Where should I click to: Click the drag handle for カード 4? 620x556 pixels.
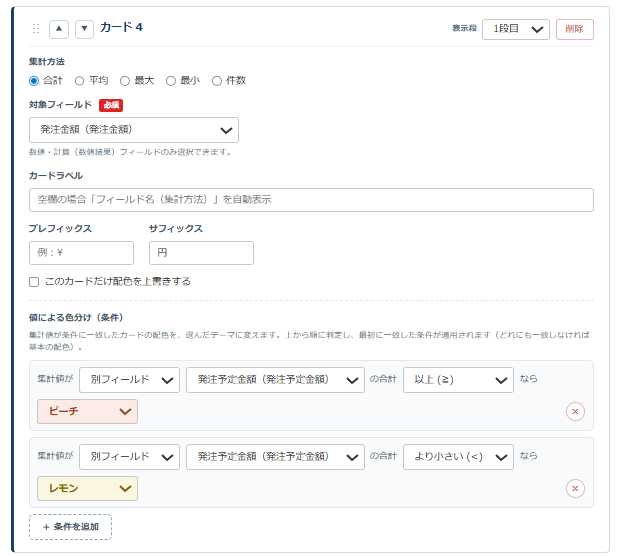(36, 28)
